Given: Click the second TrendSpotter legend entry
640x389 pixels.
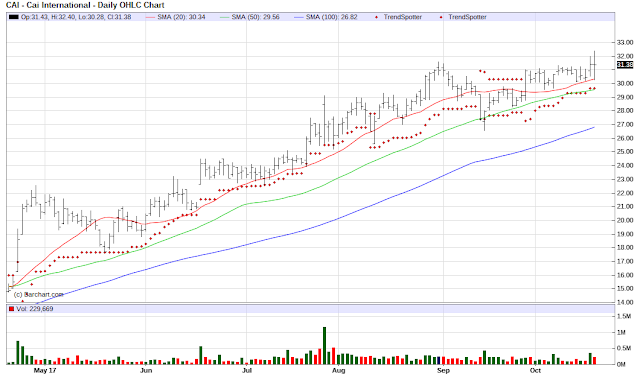Looking at the screenshot, I should [467, 17].
